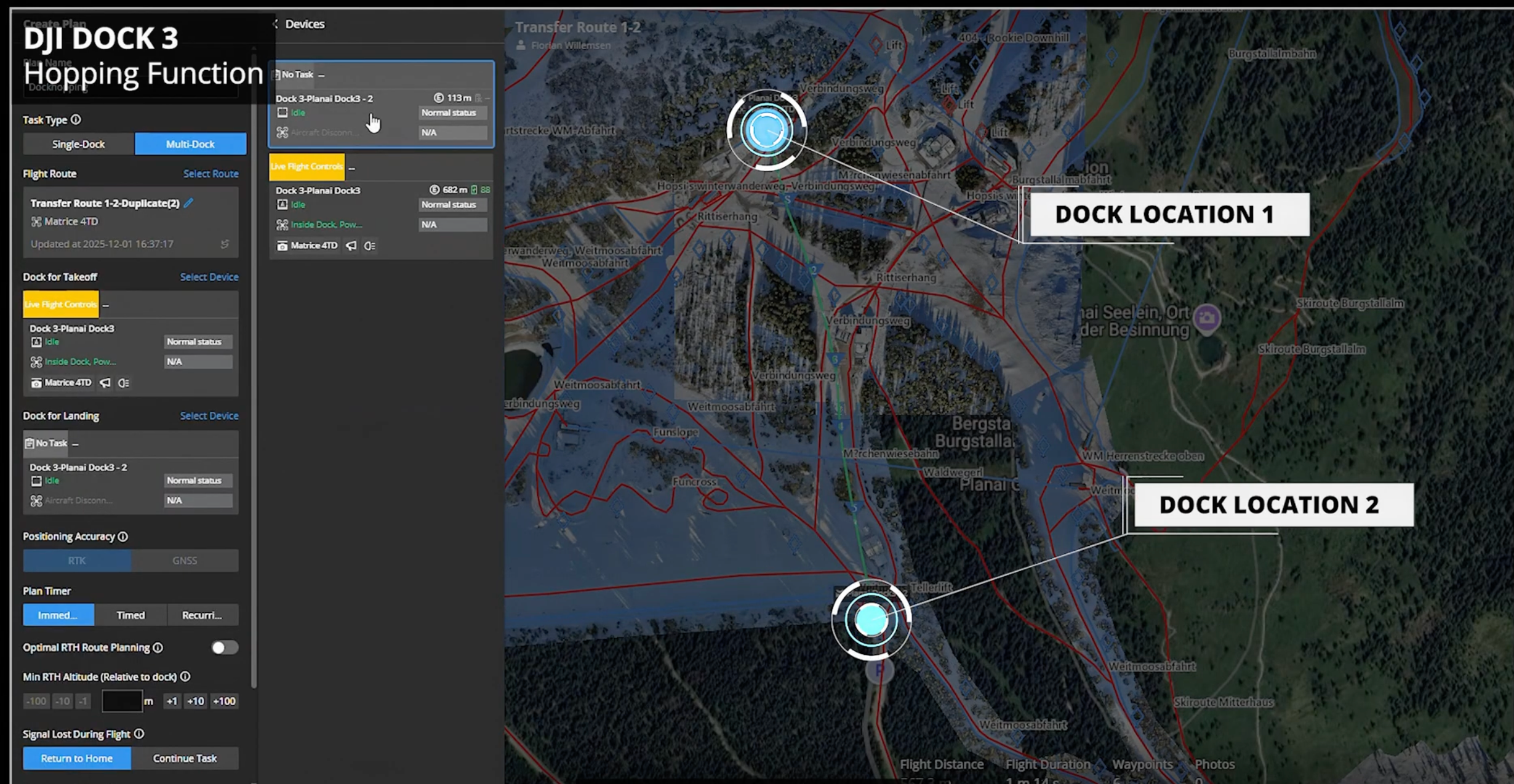1514x784 pixels.
Task: Open Select Device for Dock for Landing
Action: point(209,416)
